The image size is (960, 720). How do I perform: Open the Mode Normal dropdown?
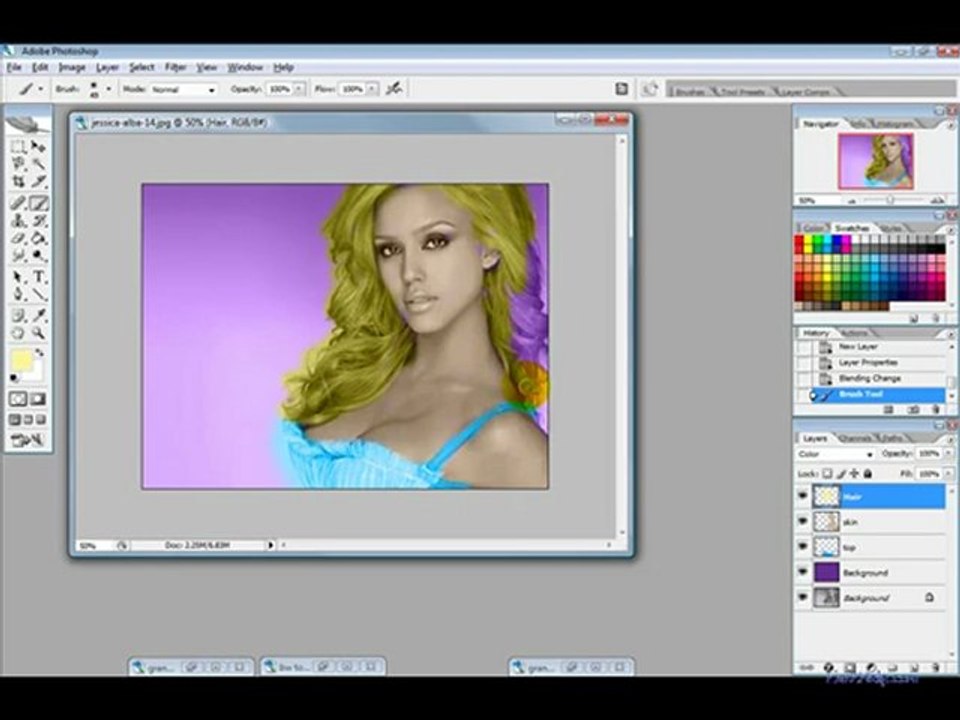[184, 89]
